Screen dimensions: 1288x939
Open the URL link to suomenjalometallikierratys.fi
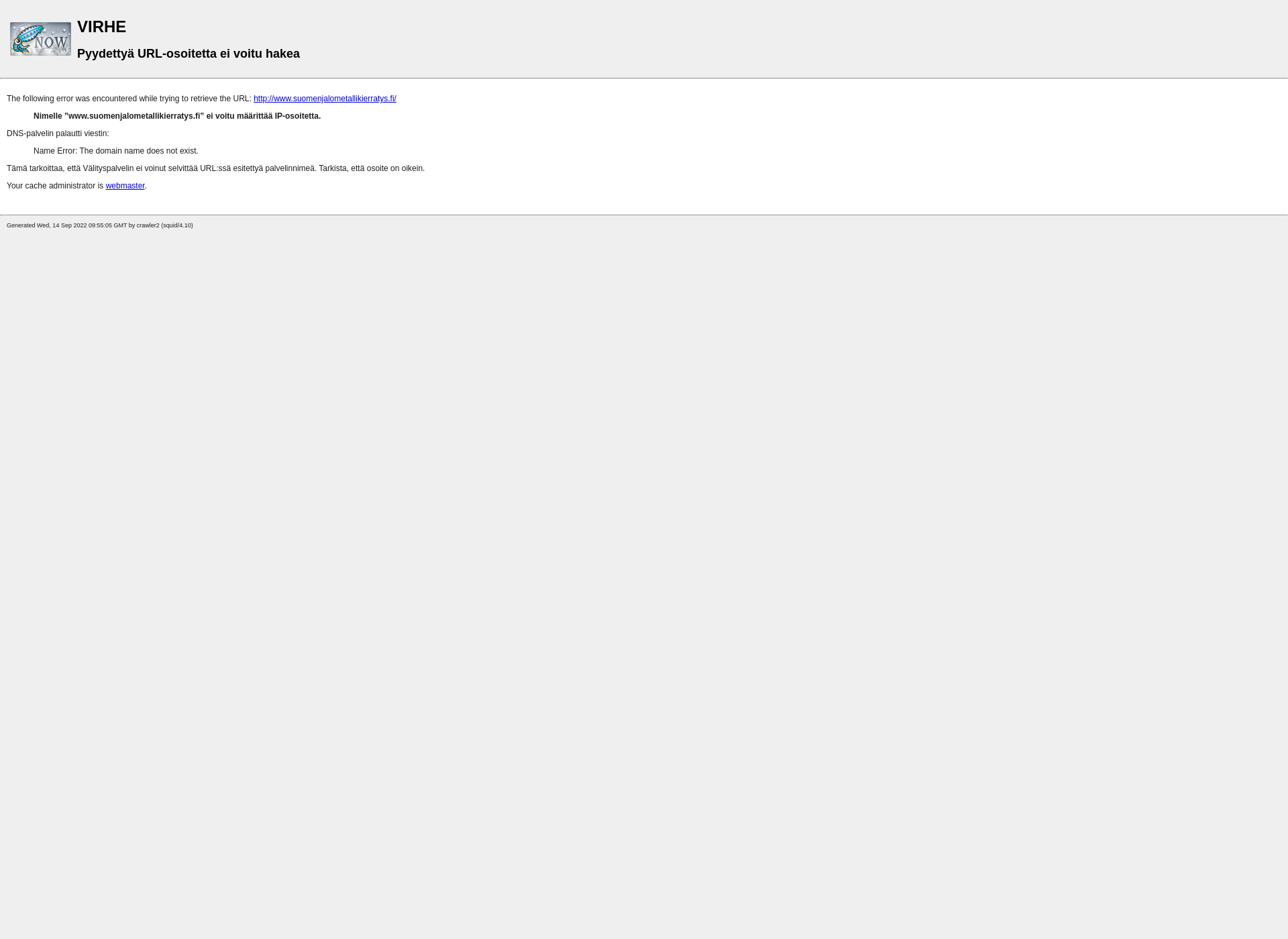coord(324,98)
